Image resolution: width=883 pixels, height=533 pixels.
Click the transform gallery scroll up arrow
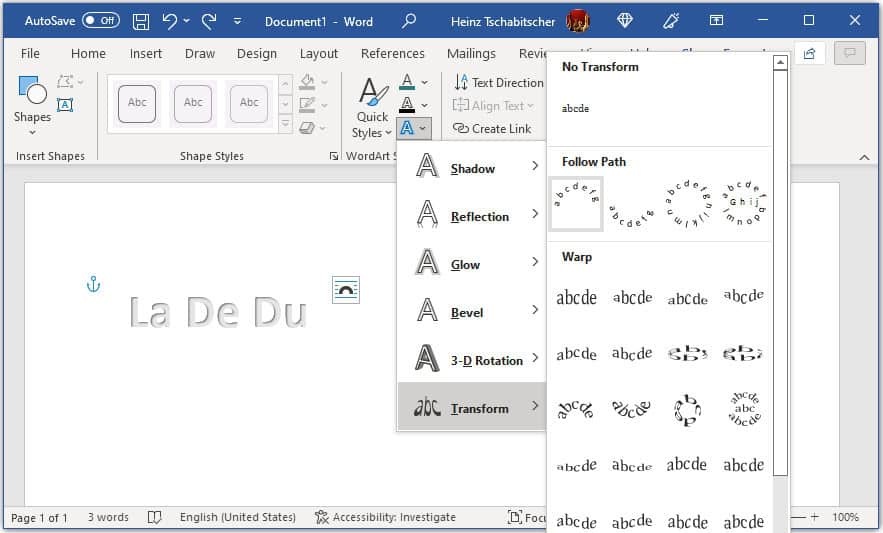click(x=780, y=63)
